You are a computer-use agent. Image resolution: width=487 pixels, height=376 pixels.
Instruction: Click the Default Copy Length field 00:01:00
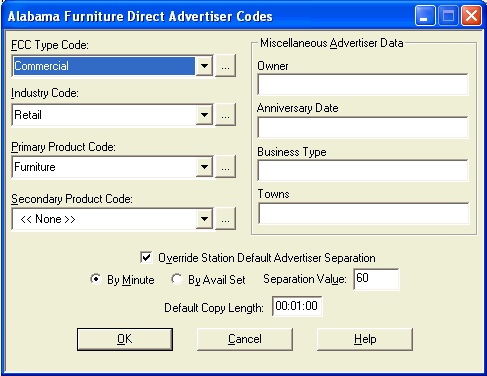297,306
